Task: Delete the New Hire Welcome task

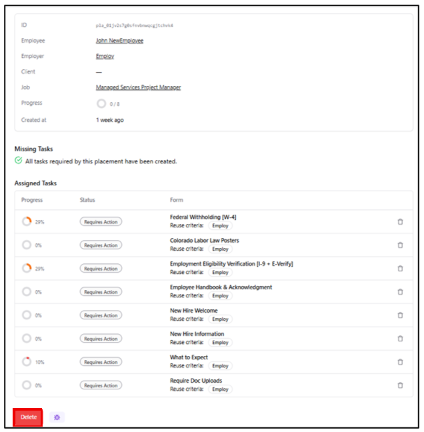Action: (x=400, y=315)
